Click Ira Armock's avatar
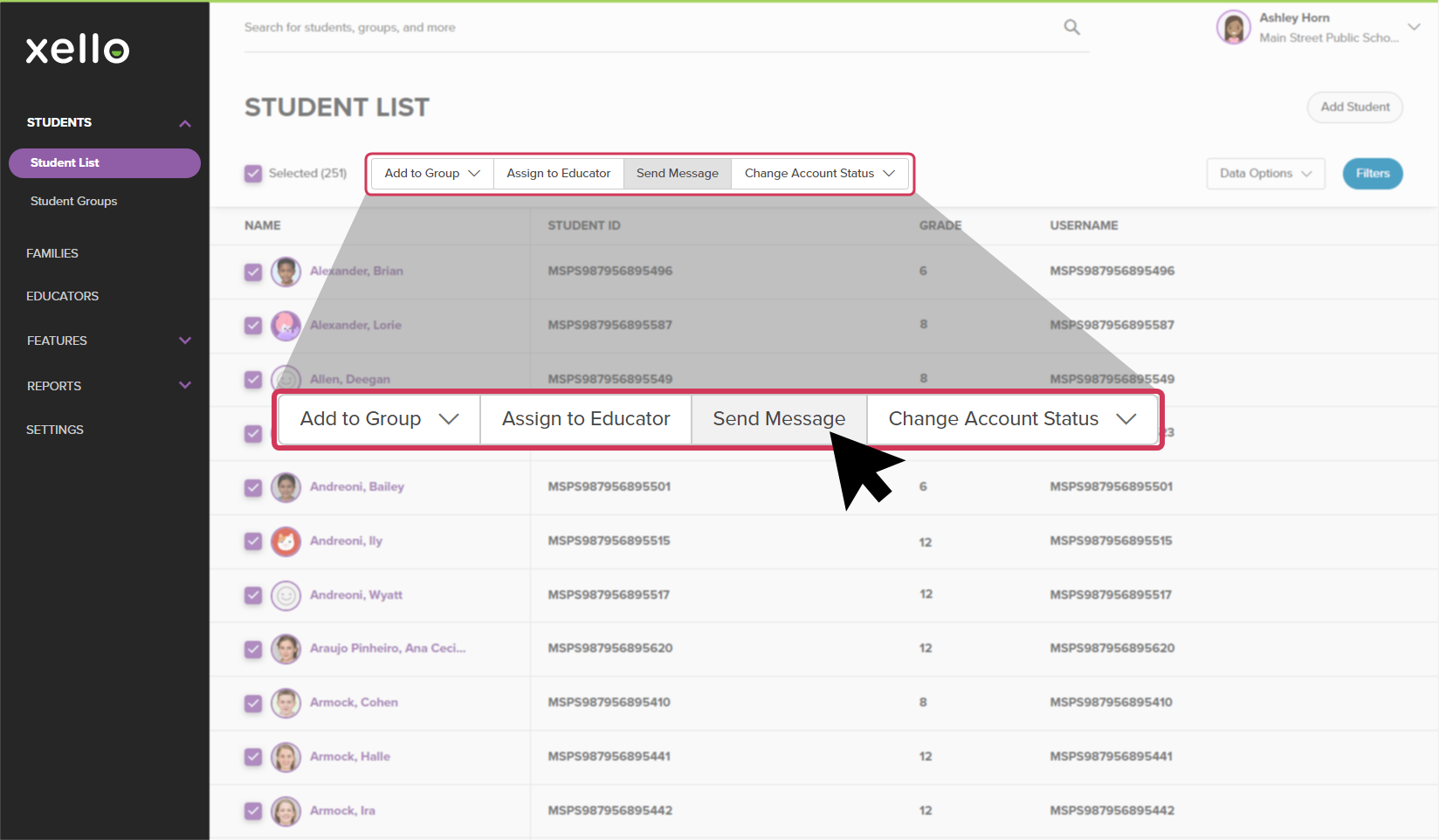Image resolution: width=1439 pixels, height=840 pixels. 286,811
